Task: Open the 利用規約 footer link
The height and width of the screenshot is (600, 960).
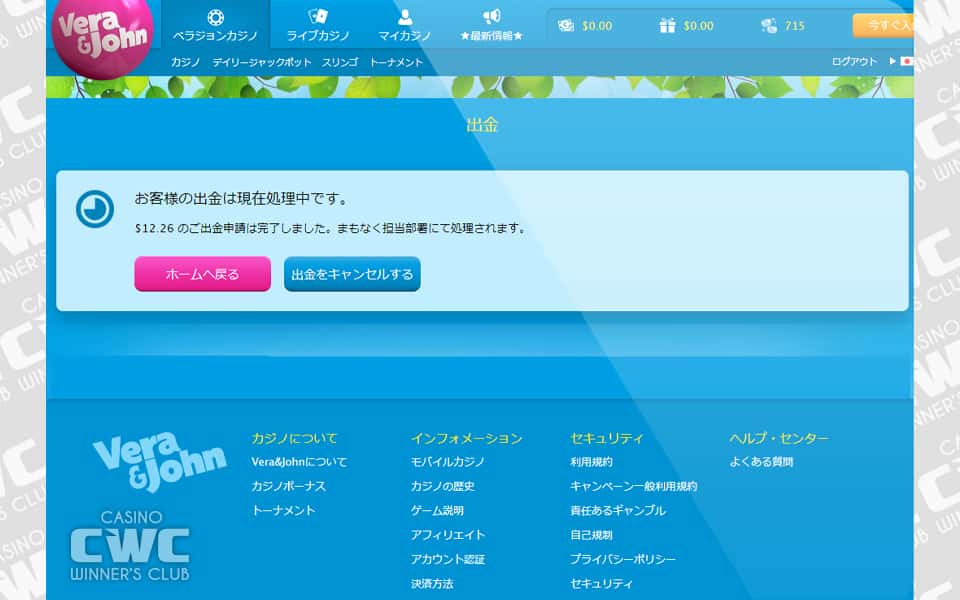Action: coord(591,462)
